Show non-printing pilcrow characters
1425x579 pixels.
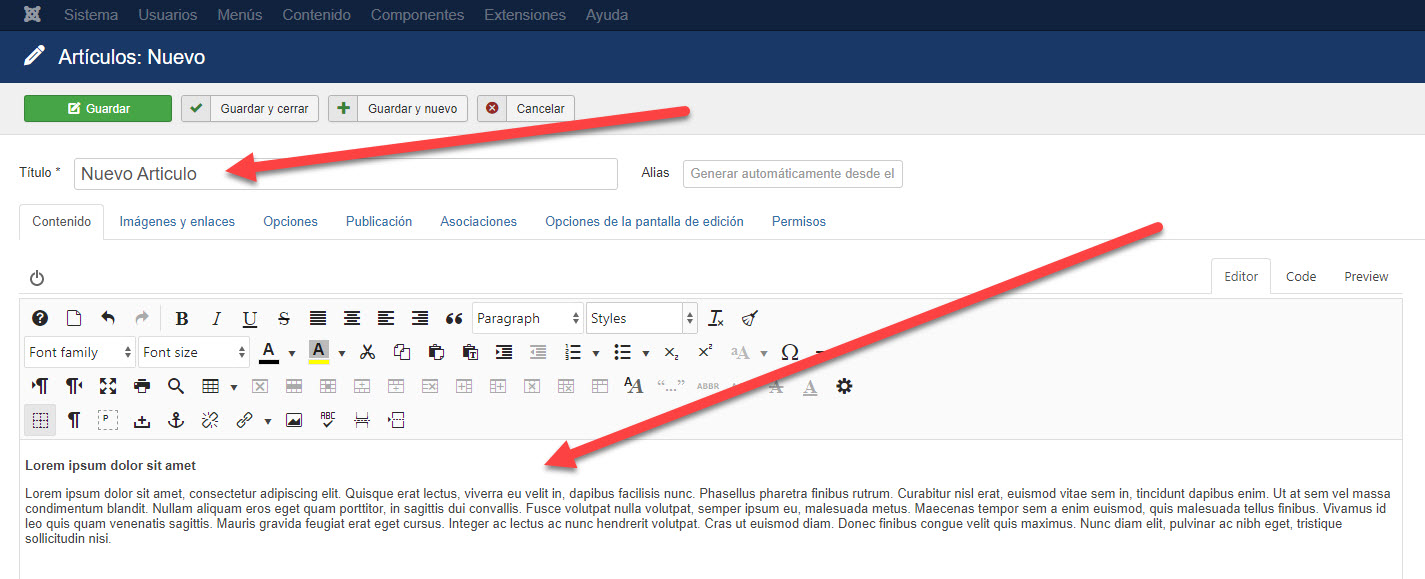[x=74, y=420]
